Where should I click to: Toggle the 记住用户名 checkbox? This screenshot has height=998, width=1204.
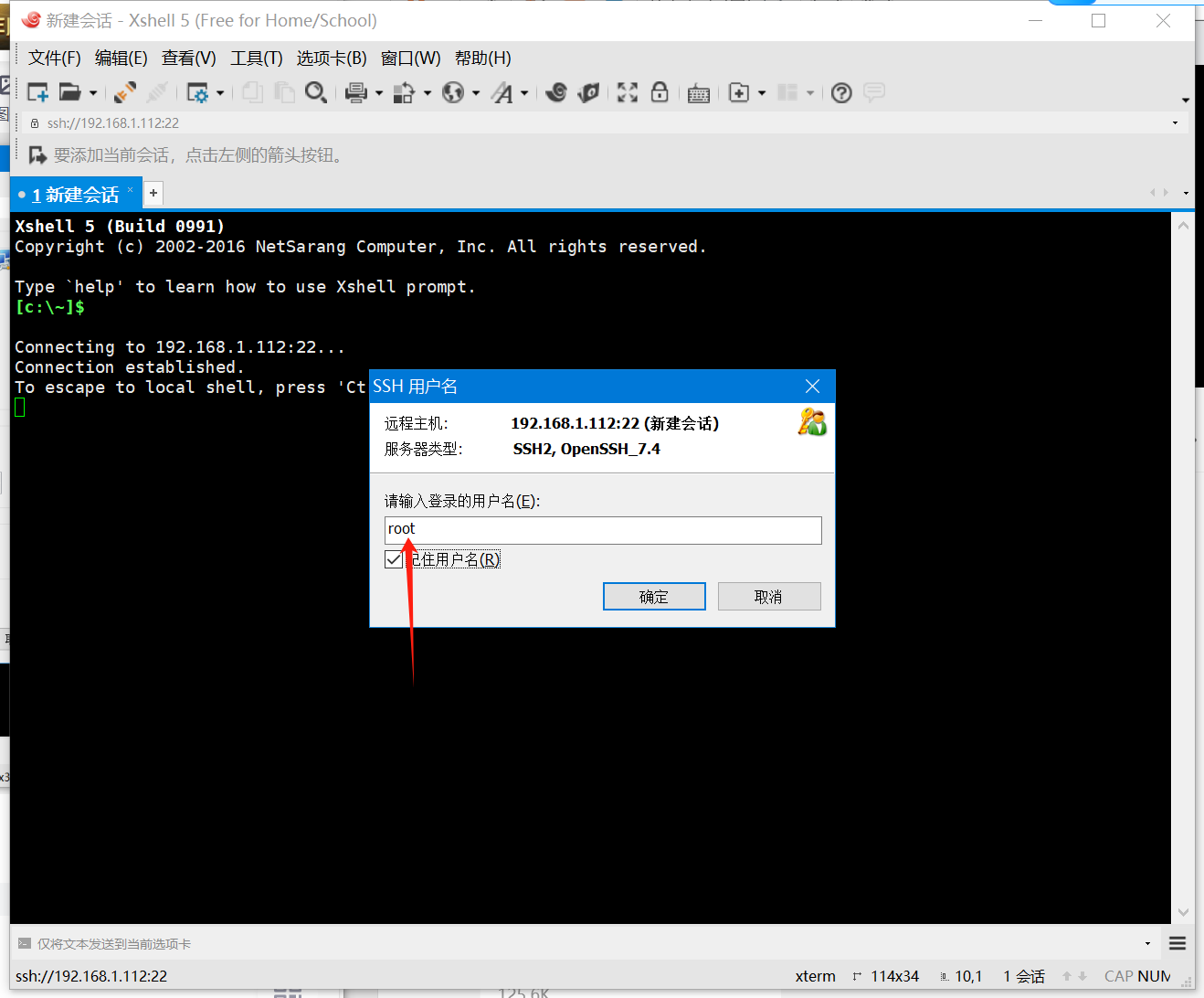pos(394,558)
